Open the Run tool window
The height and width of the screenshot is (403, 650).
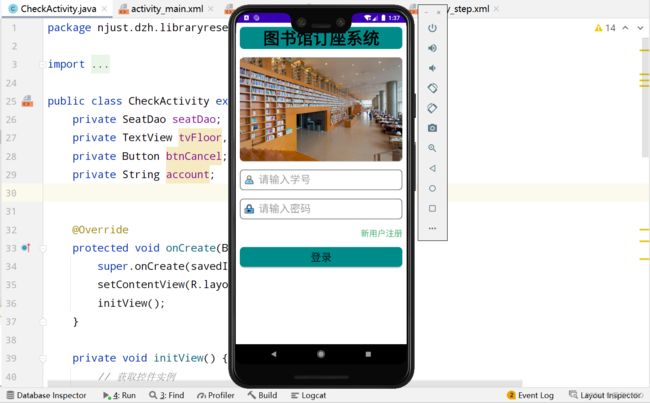click(x=119, y=395)
